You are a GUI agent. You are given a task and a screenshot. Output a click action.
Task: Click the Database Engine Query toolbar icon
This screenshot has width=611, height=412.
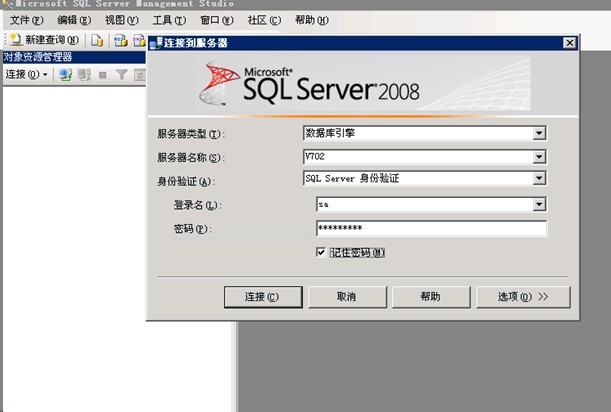(97, 40)
